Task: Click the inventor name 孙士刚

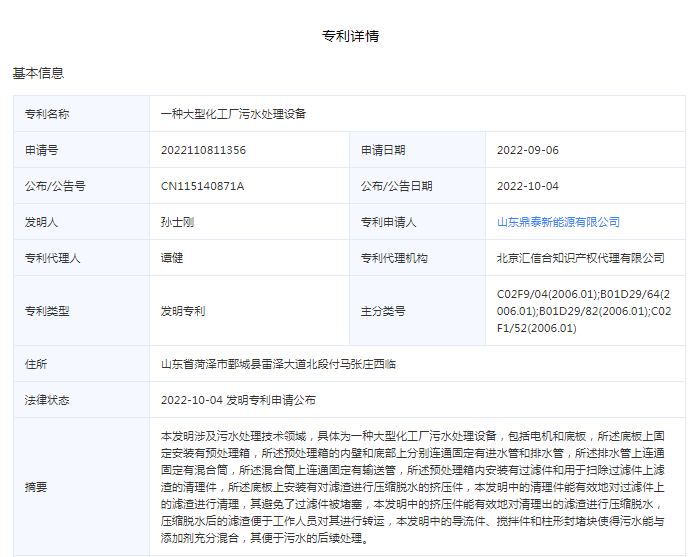Action: coord(177,222)
